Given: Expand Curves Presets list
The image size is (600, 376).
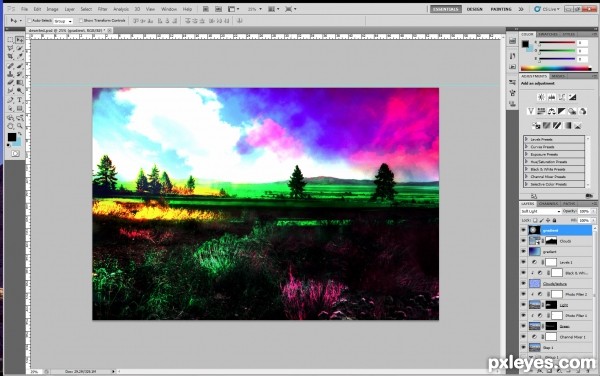Looking at the screenshot, I should tap(527, 146).
